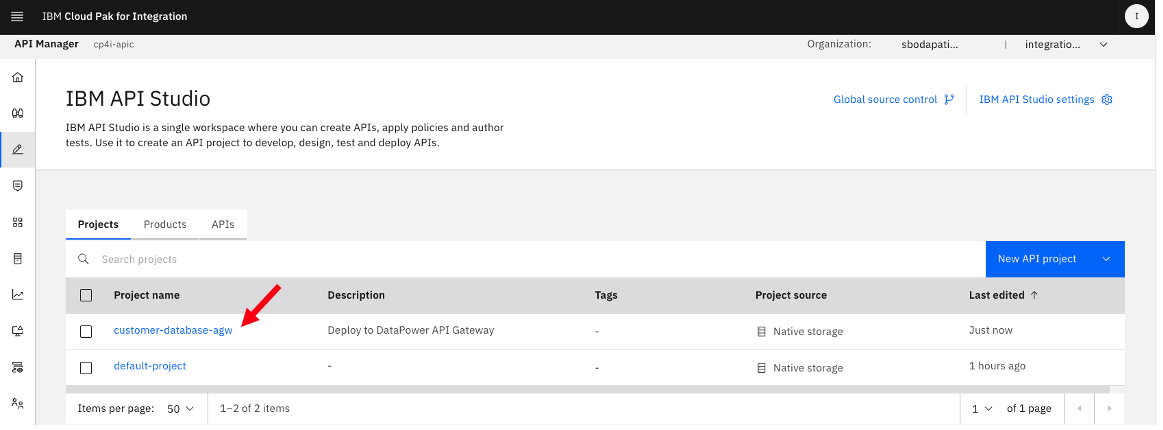Select the pencil Develop icon in sidebar
The height and width of the screenshot is (430, 1163).
(x=18, y=149)
